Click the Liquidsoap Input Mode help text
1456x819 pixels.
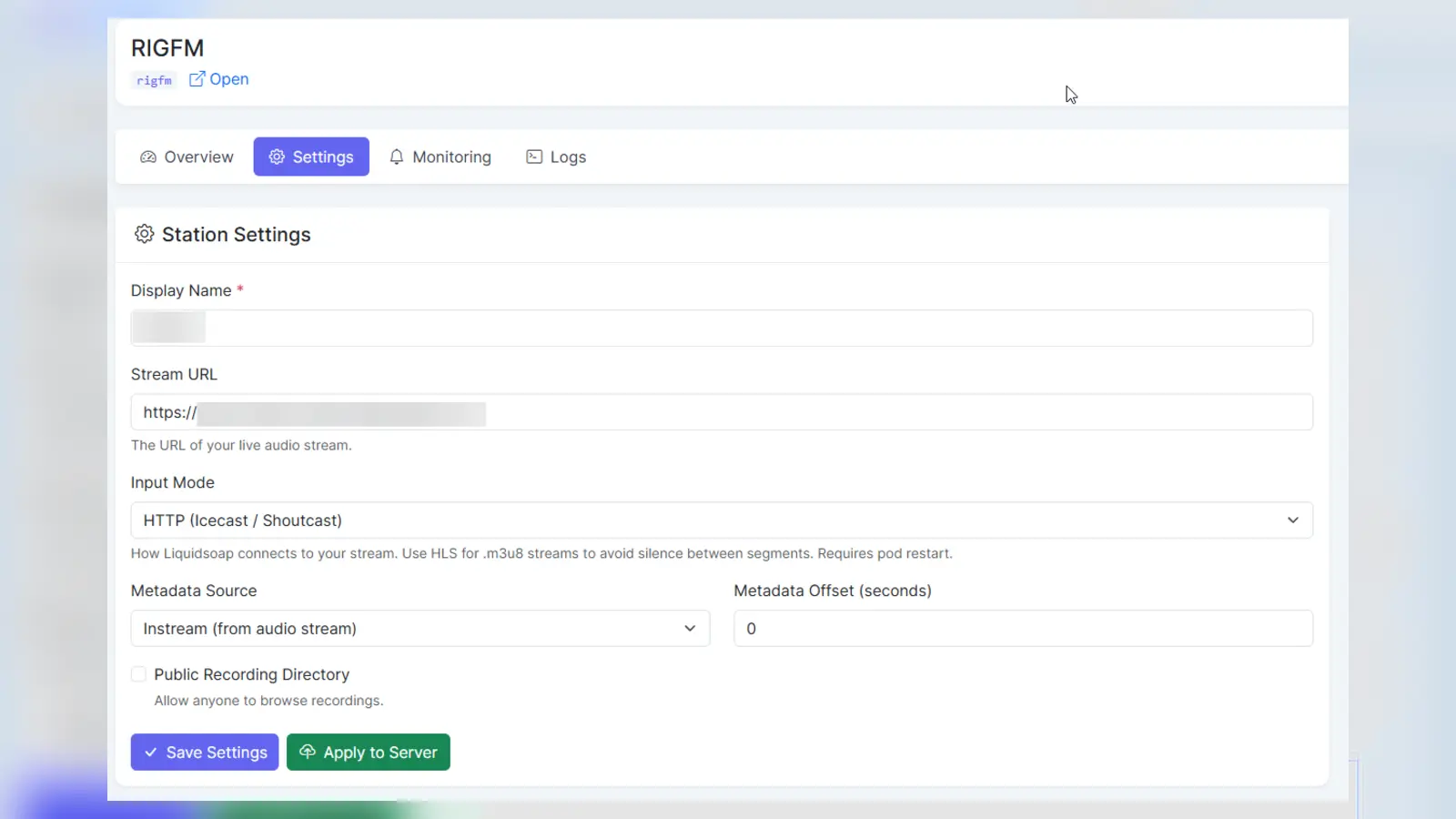[541, 553]
